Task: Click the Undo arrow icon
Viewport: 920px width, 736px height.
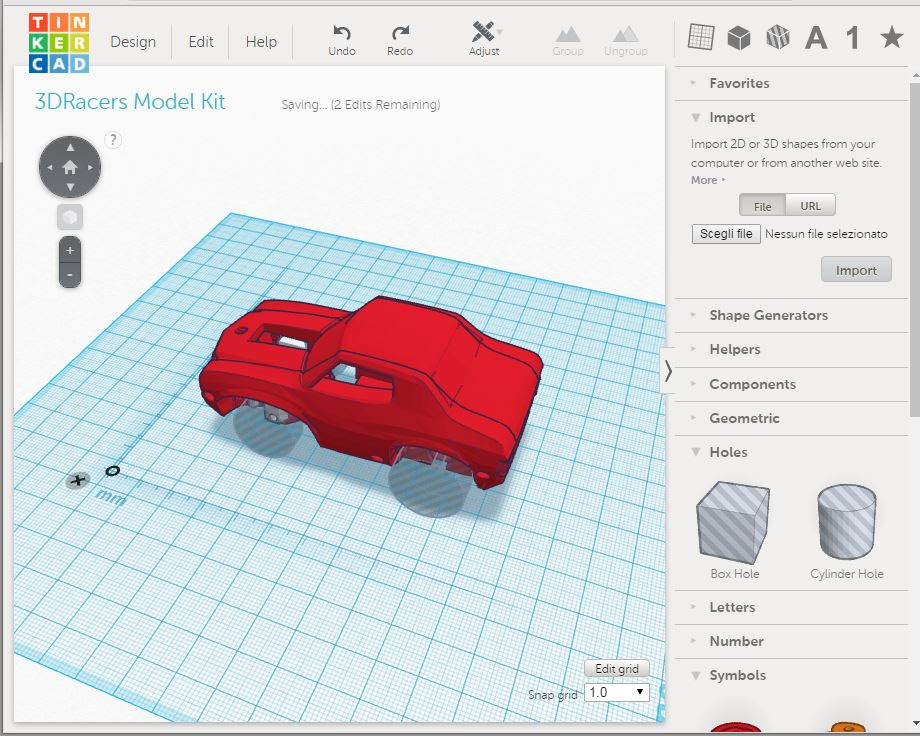Action: point(342,34)
